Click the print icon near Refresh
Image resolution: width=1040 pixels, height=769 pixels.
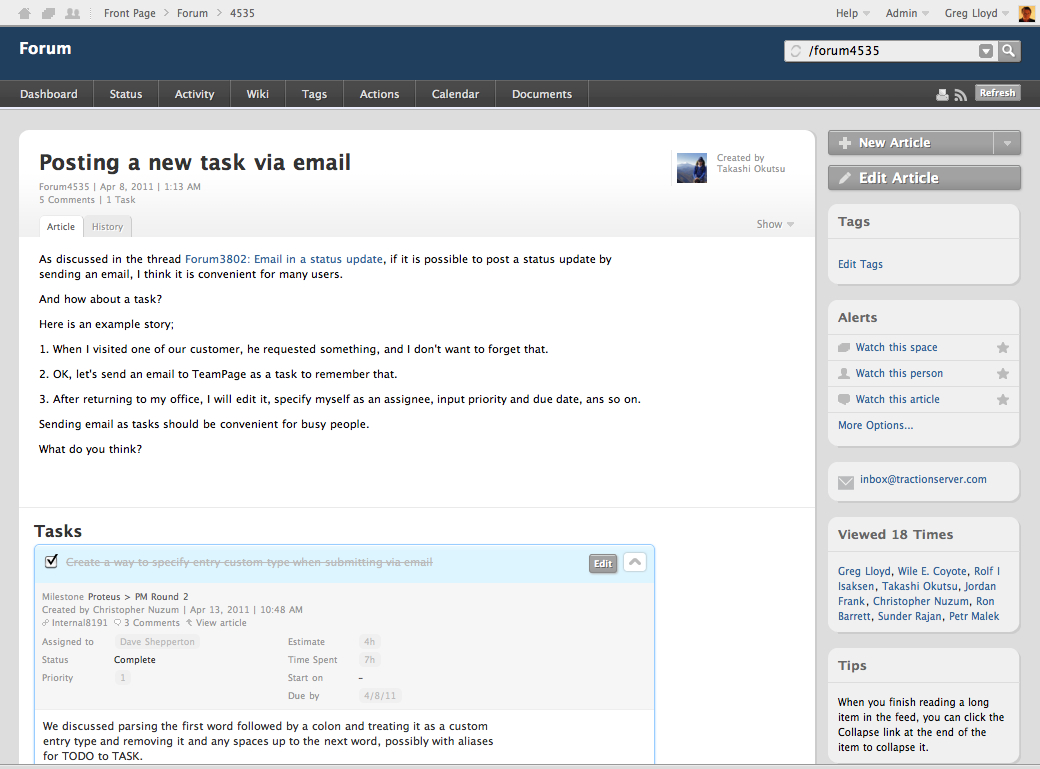tap(942, 94)
